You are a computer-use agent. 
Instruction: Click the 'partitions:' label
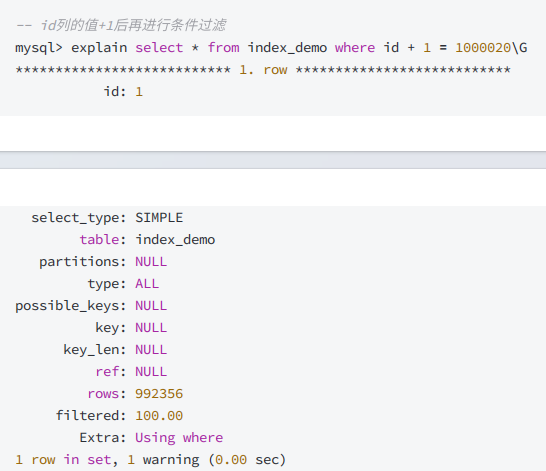tap(83, 262)
